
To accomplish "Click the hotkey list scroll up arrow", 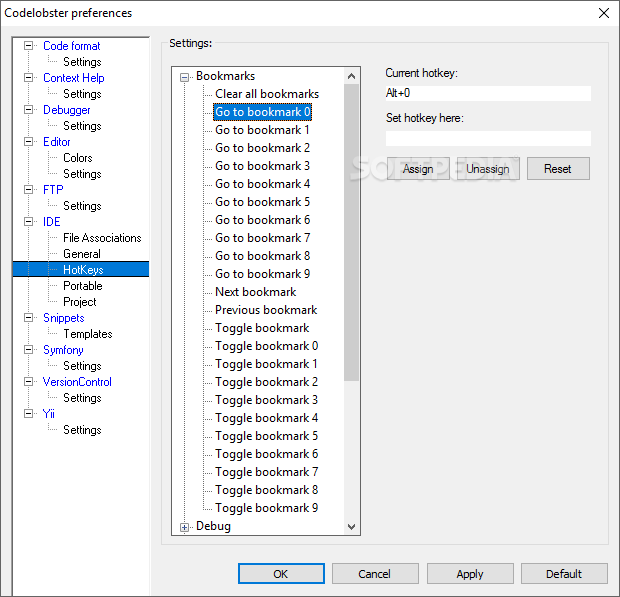I will (x=351, y=76).
